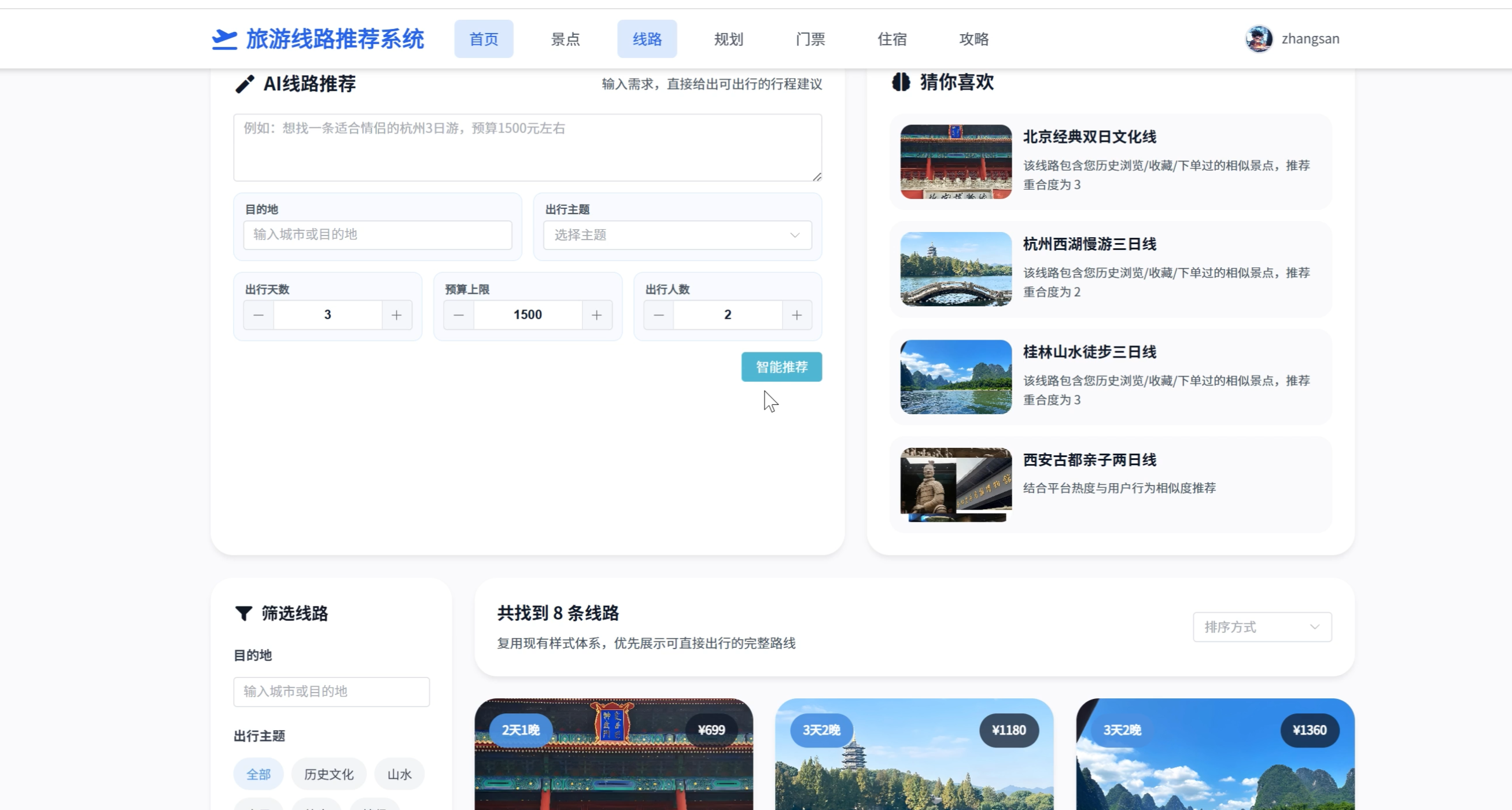The height and width of the screenshot is (810, 1512).
Task: Open the 选择主题 dropdown
Action: [677, 235]
